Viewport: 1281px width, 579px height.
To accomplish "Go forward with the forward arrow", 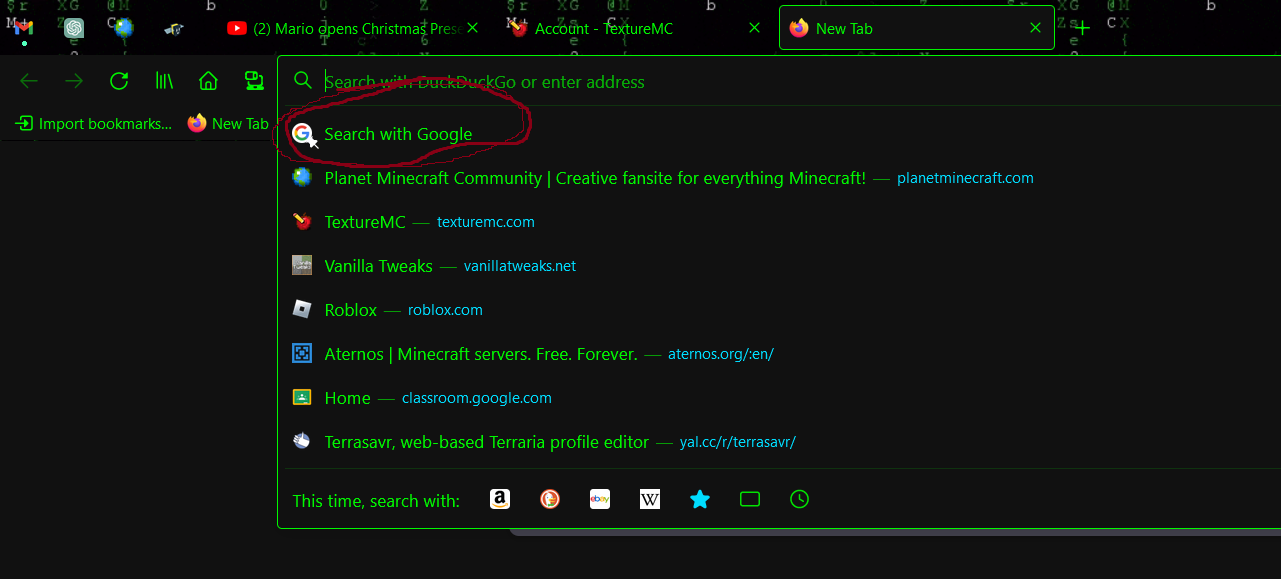I will [x=74, y=81].
